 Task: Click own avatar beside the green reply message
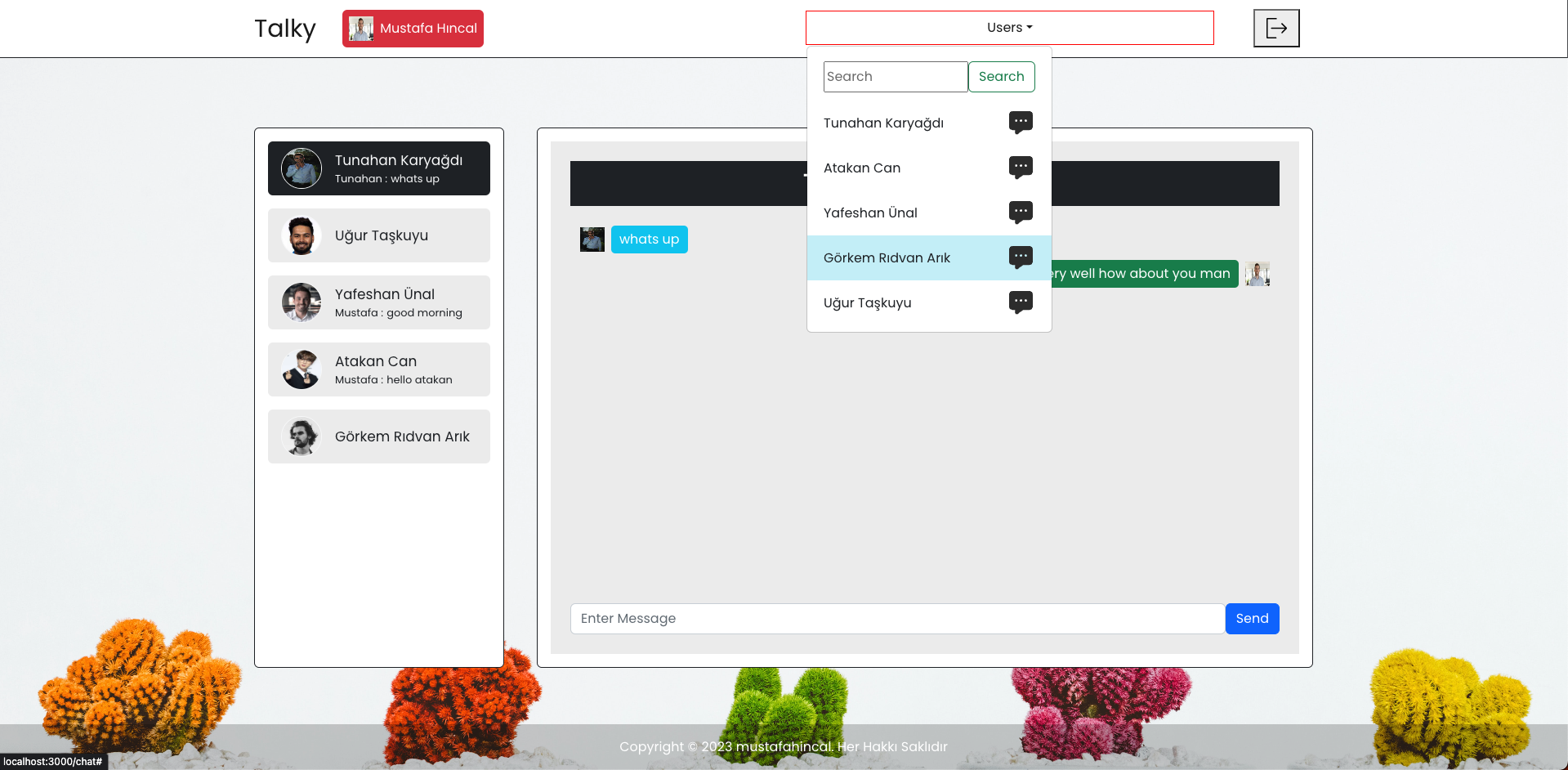[x=1258, y=274]
